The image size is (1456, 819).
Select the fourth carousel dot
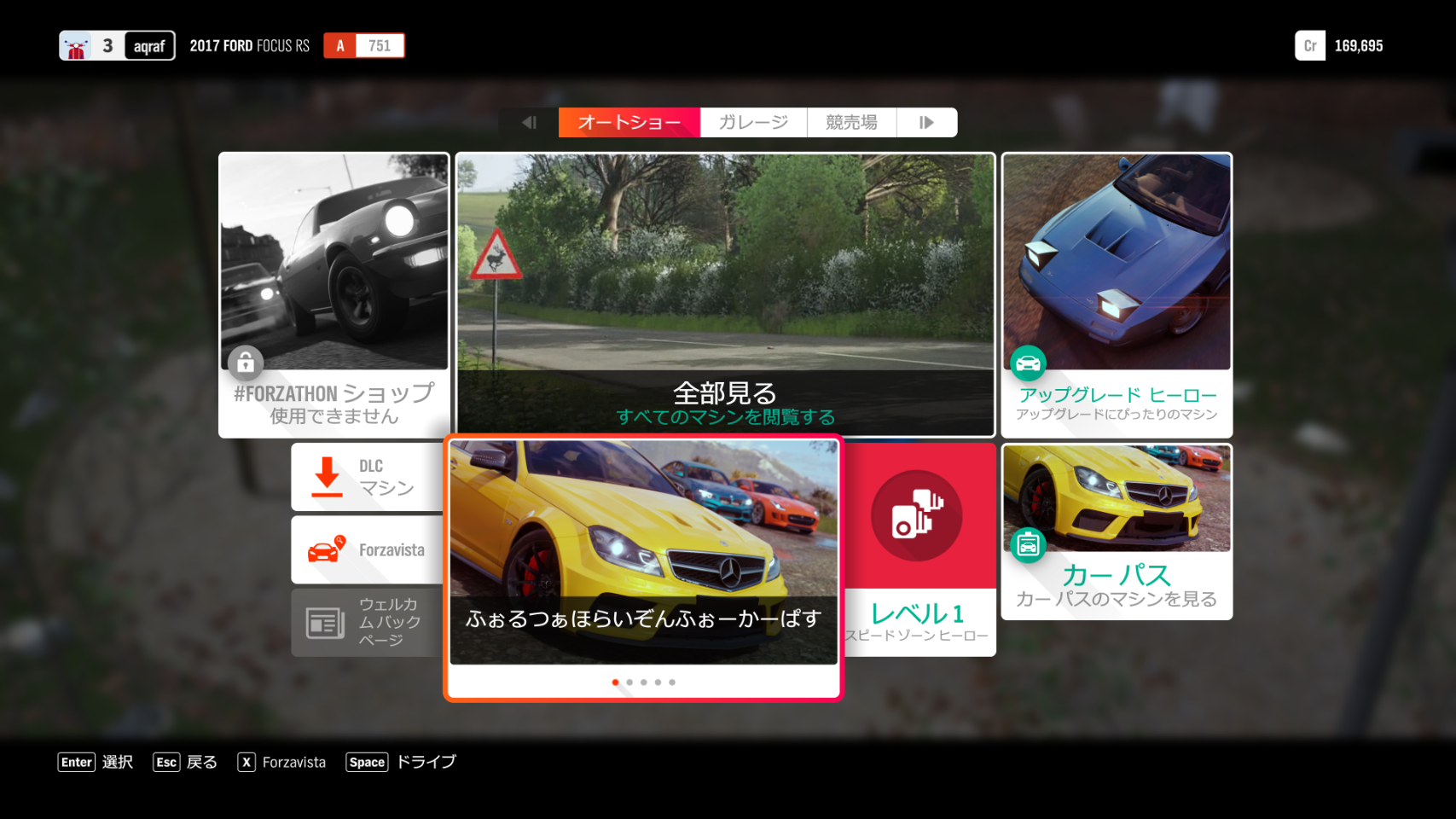658,682
